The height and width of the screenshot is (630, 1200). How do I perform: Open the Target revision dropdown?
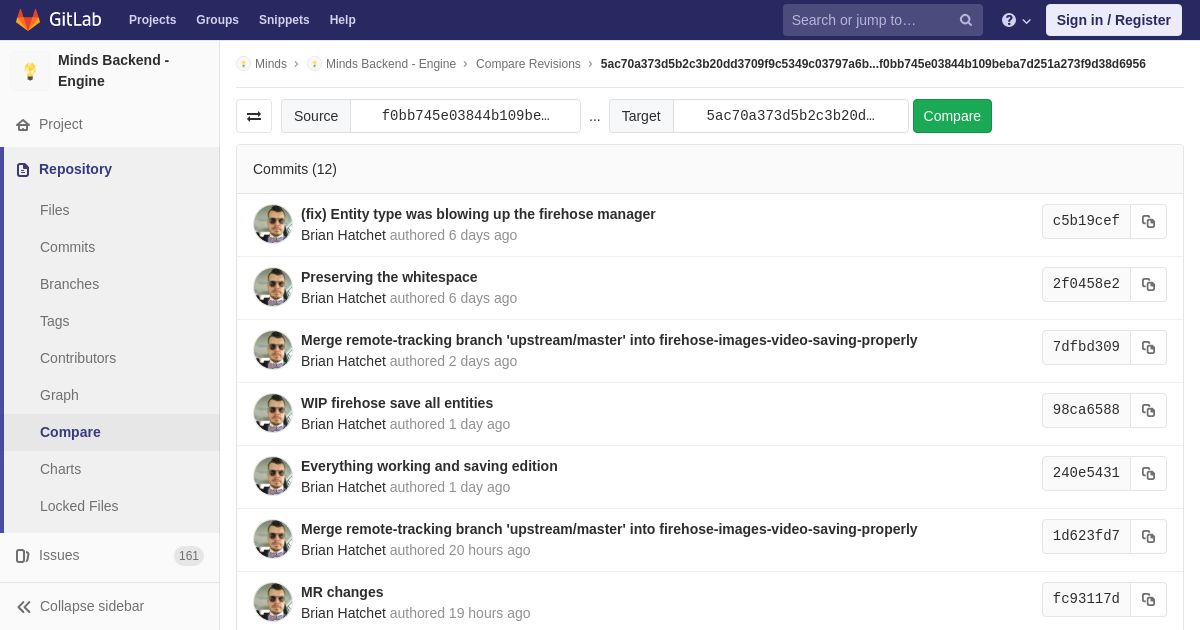[790, 116]
